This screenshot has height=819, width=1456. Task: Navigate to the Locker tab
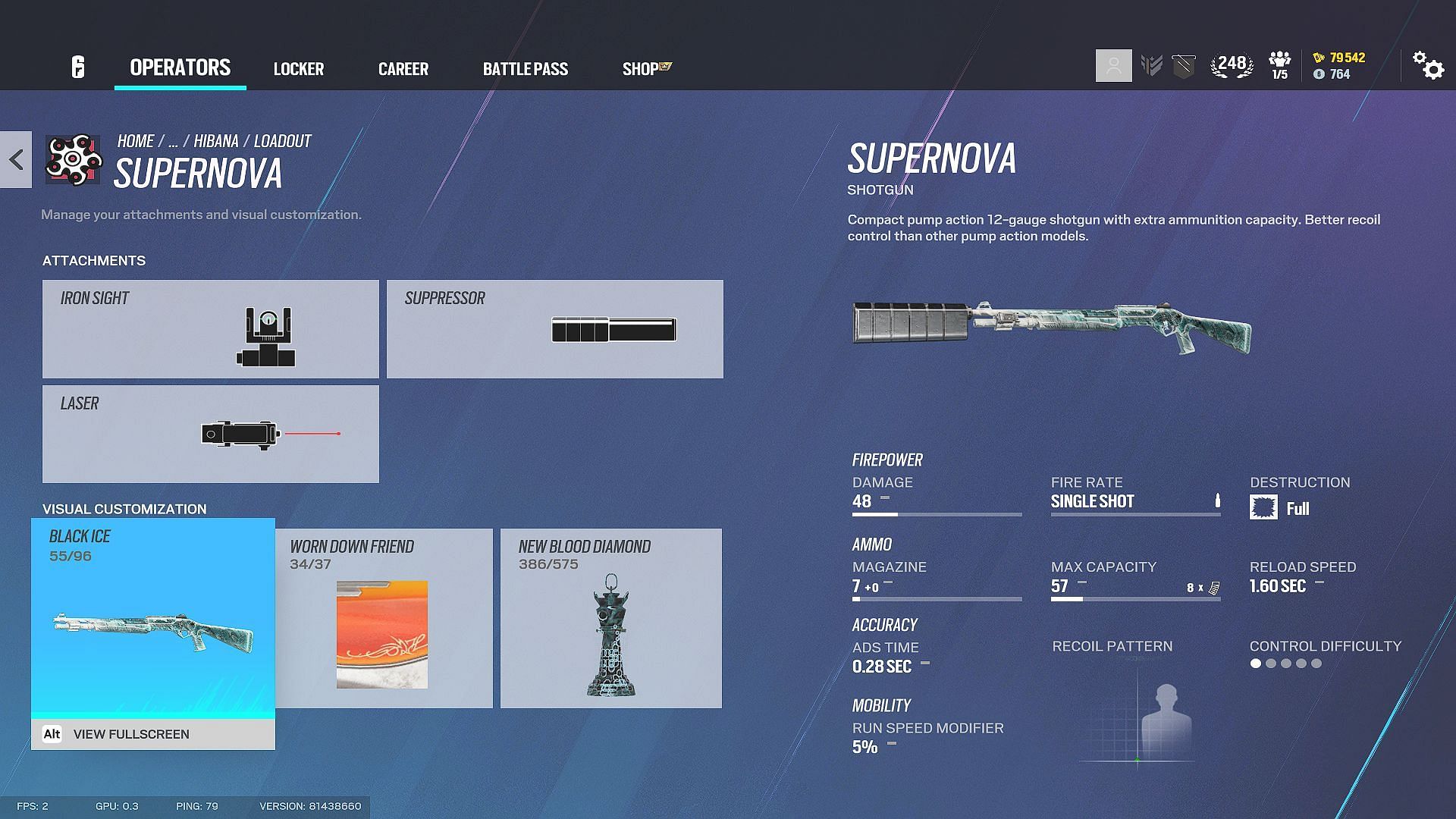click(299, 67)
